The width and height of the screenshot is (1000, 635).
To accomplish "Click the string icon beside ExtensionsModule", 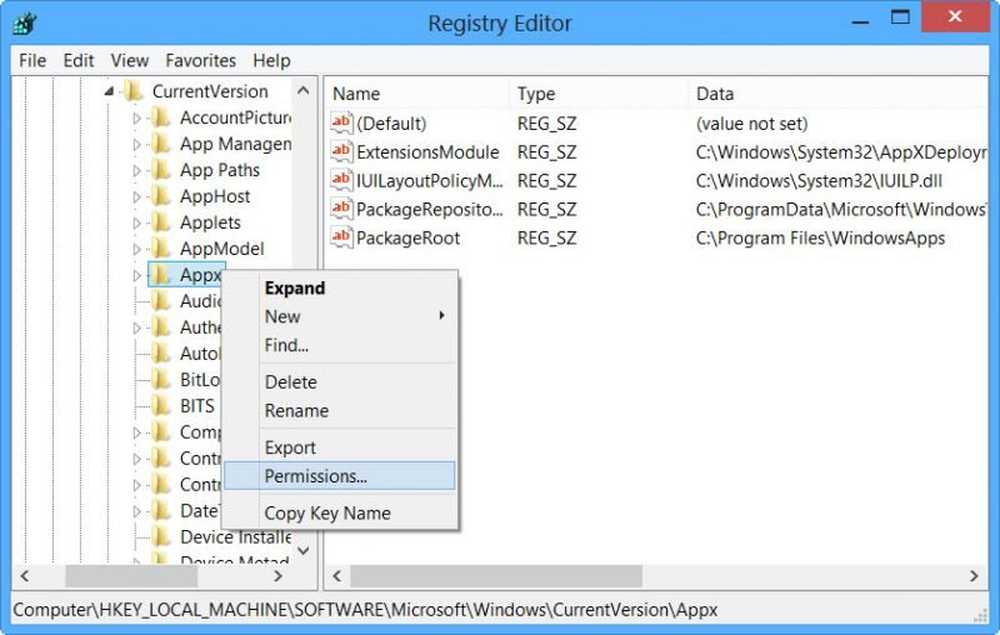I will [x=342, y=152].
